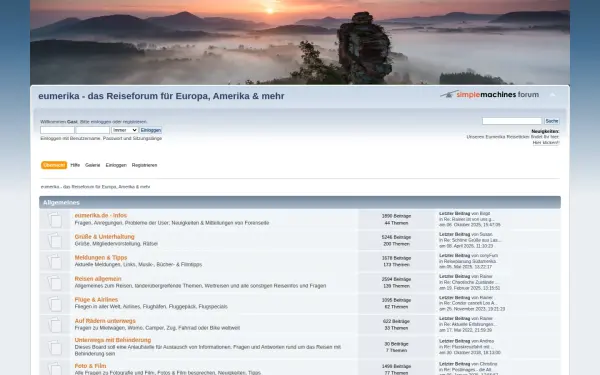Click the Flüge & Airlines board icon
Viewport: 600px width, 375px height.
tap(55, 303)
